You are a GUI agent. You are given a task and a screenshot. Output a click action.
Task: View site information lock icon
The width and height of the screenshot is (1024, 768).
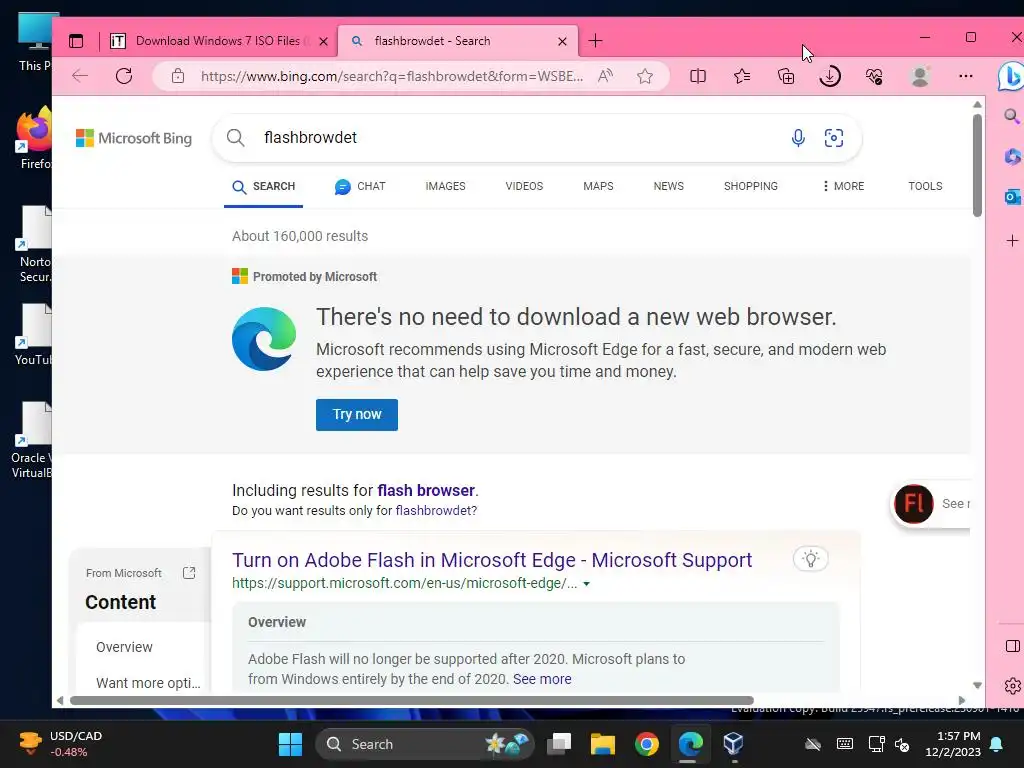click(x=178, y=76)
